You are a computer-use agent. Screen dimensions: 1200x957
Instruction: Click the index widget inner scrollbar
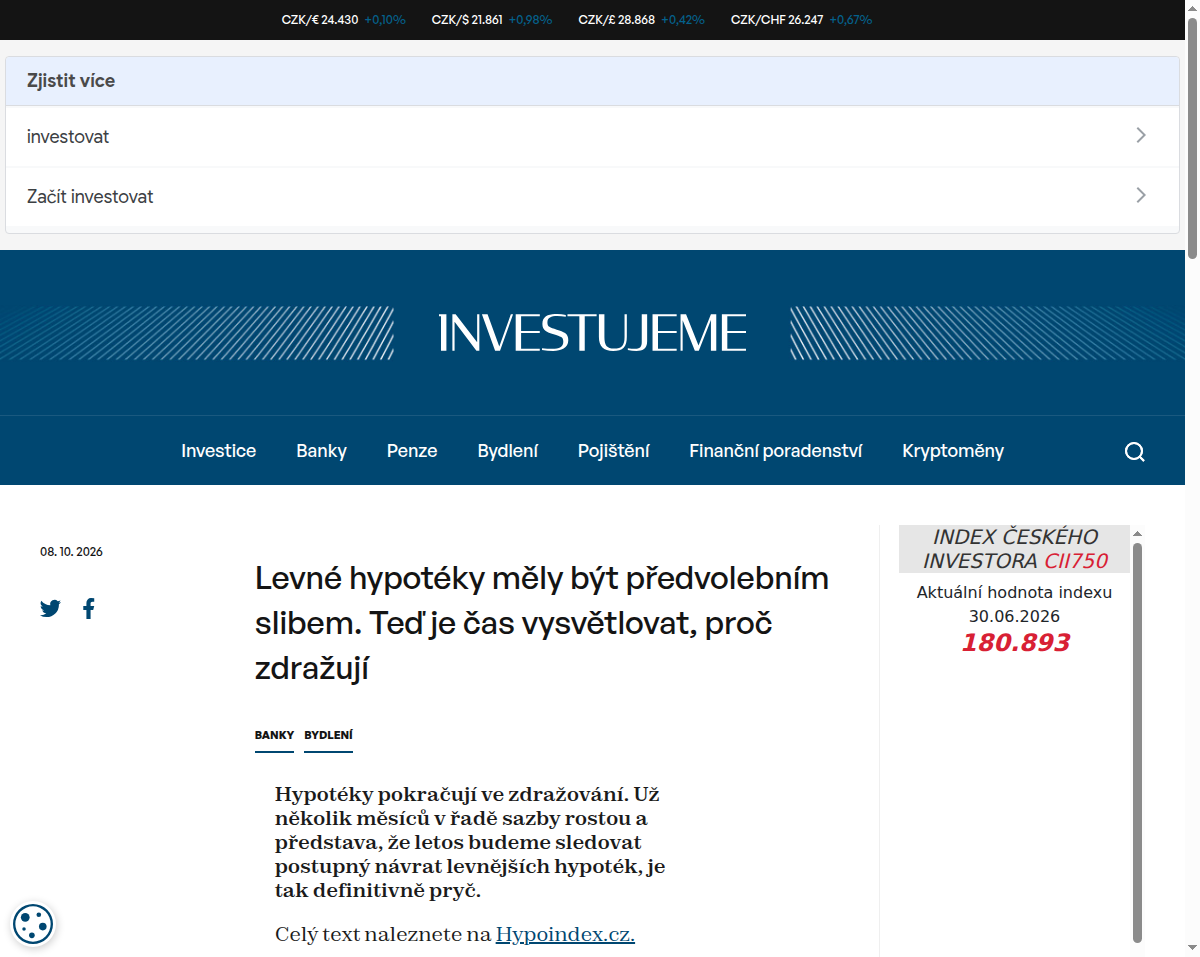pos(1137,742)
